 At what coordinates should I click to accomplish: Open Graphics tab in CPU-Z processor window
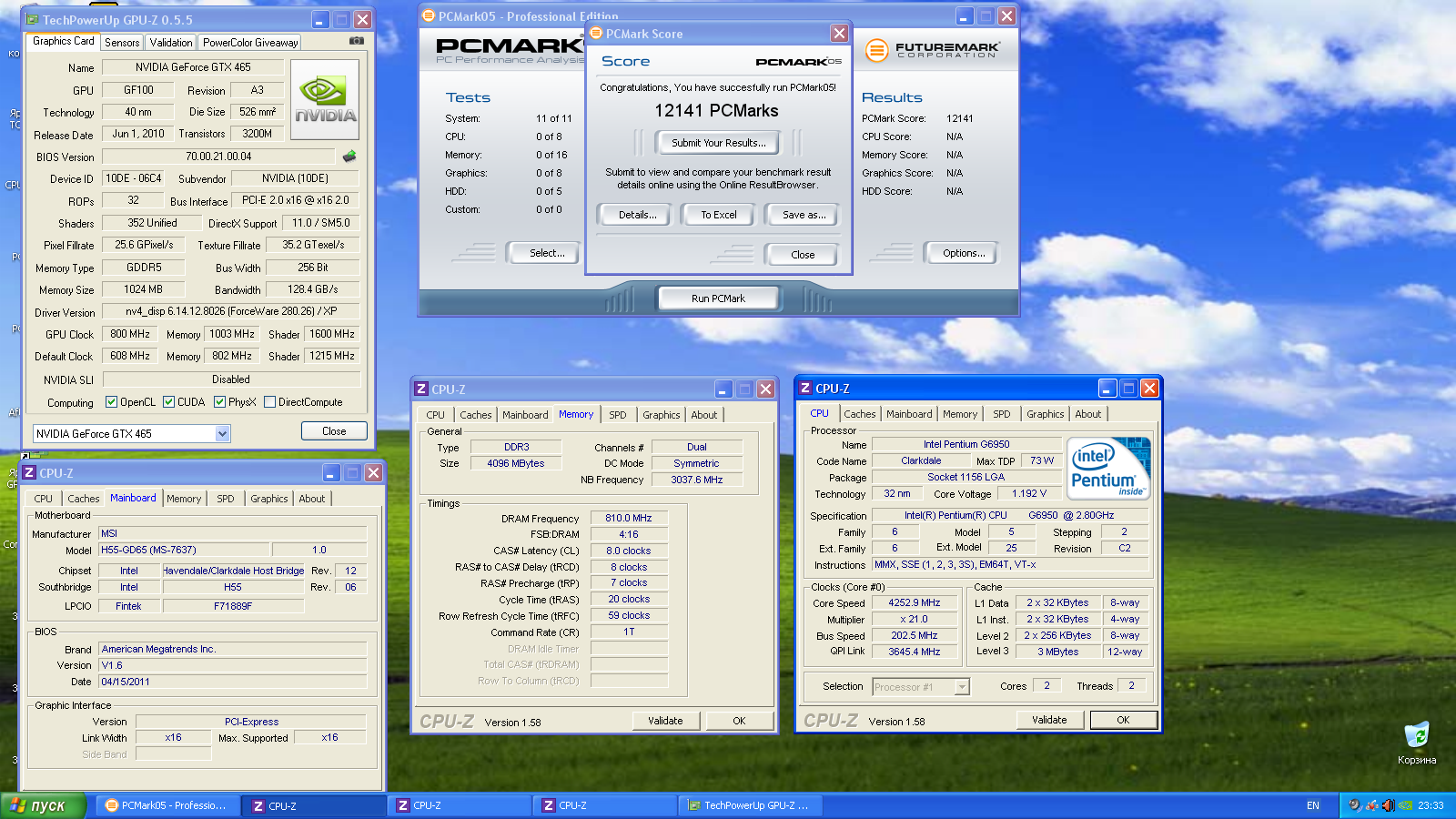pos(1046,414)
